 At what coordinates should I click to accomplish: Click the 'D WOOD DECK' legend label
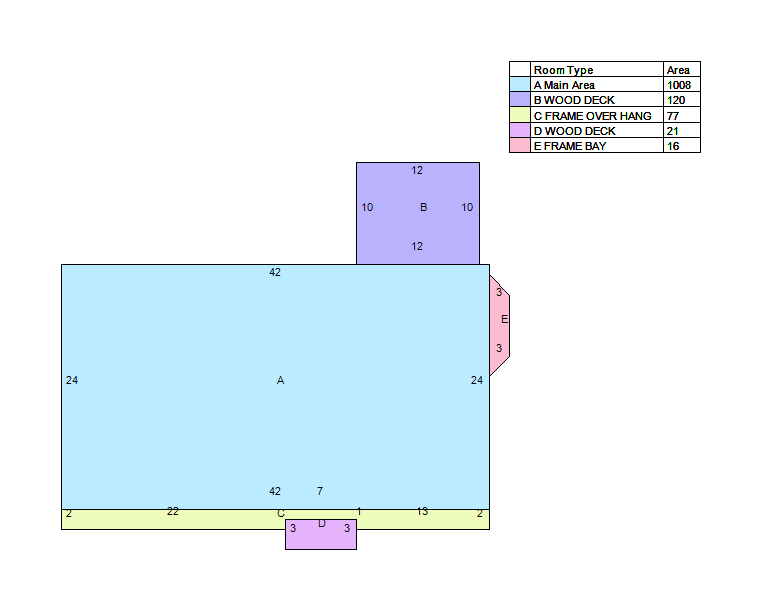[574, 131]
